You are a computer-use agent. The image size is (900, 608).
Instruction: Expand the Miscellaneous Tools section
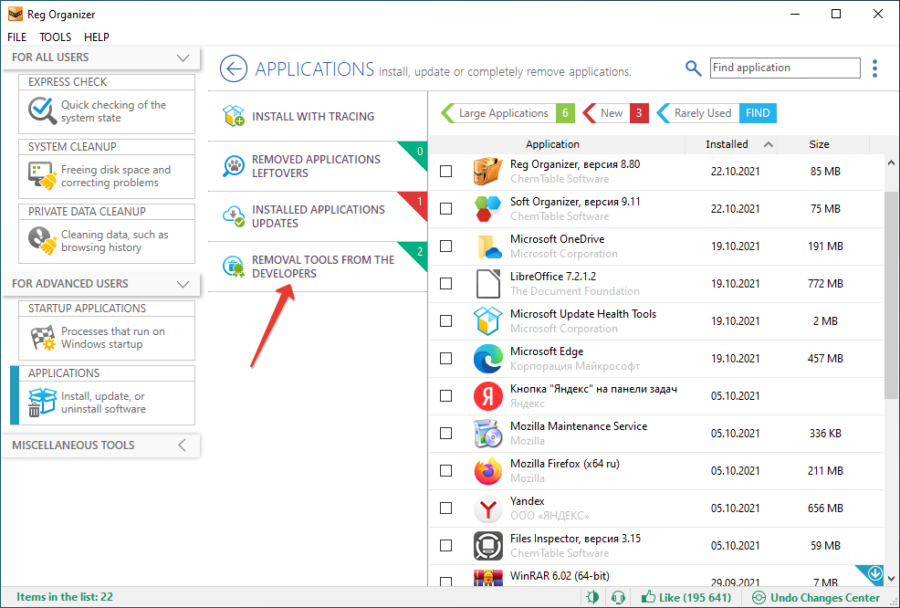pos(182,445)
